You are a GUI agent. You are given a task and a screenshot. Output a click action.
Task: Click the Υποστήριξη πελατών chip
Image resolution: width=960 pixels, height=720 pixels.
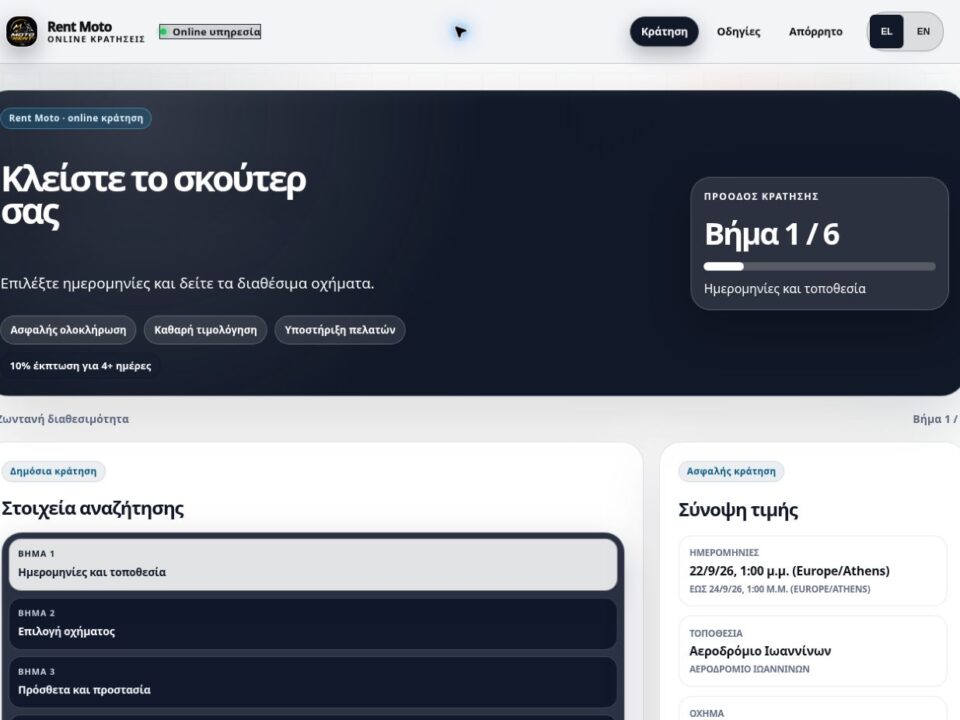340,330
